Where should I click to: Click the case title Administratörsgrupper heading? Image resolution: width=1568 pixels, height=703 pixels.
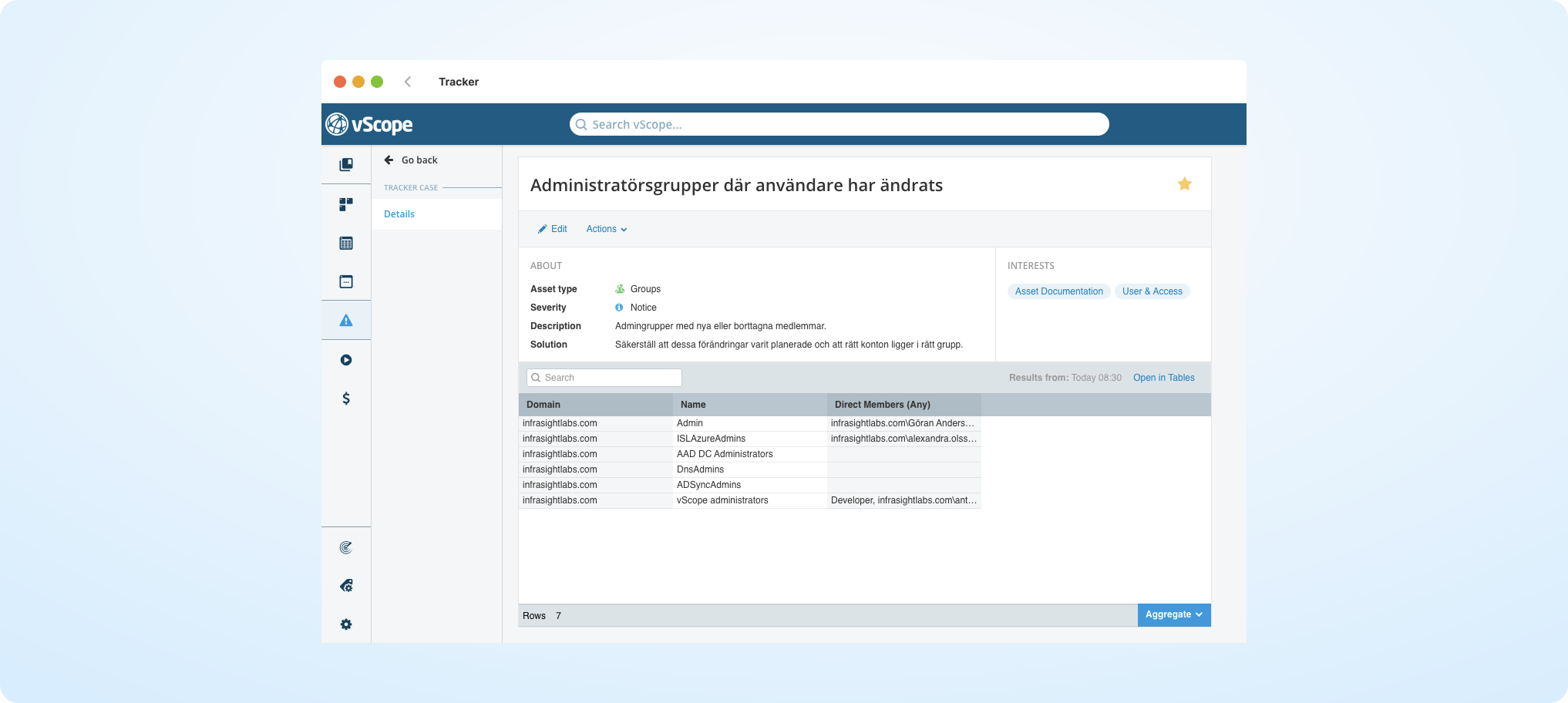(x=737, y=185)
